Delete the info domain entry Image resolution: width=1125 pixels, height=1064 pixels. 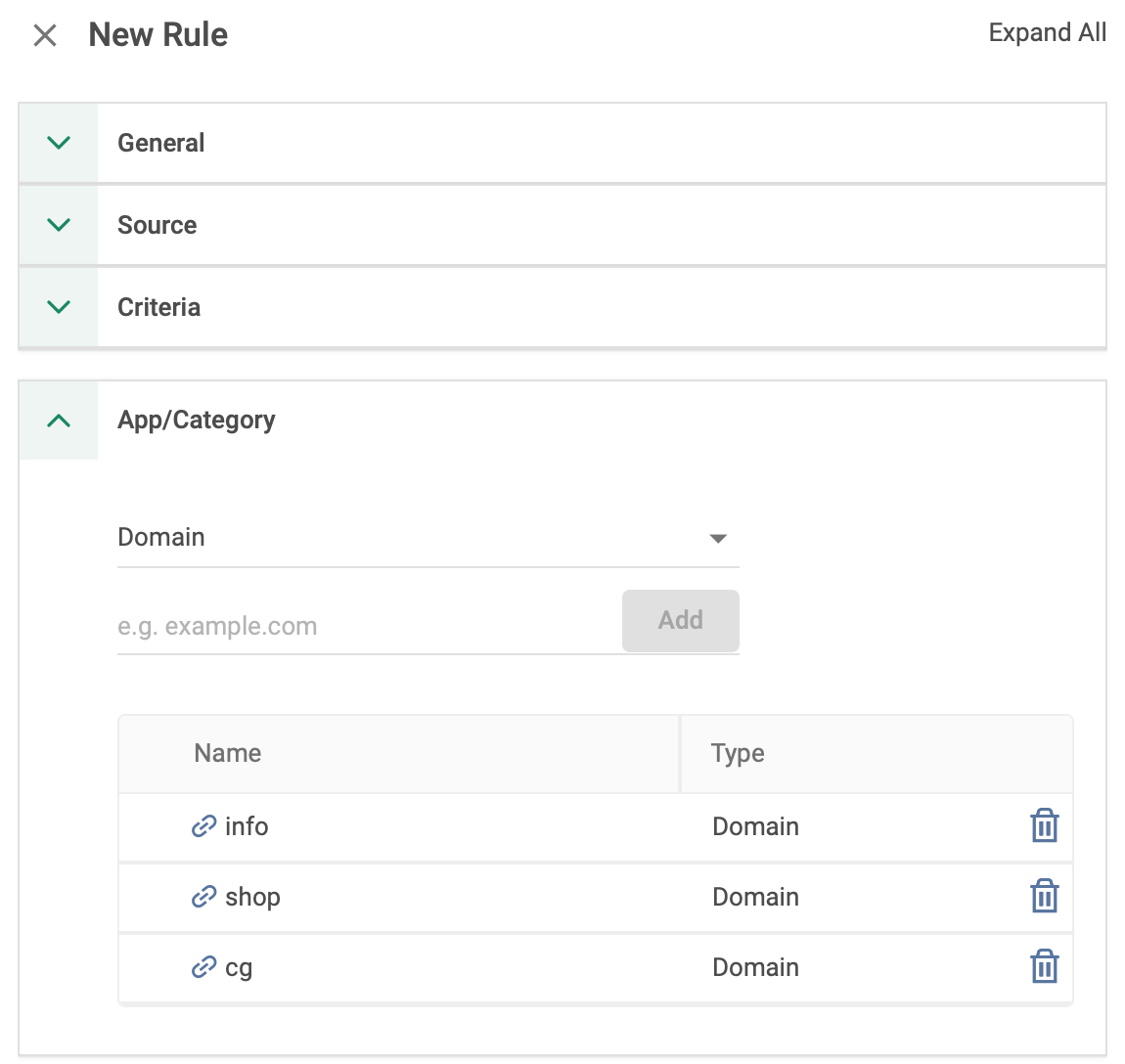[1044, 826]
